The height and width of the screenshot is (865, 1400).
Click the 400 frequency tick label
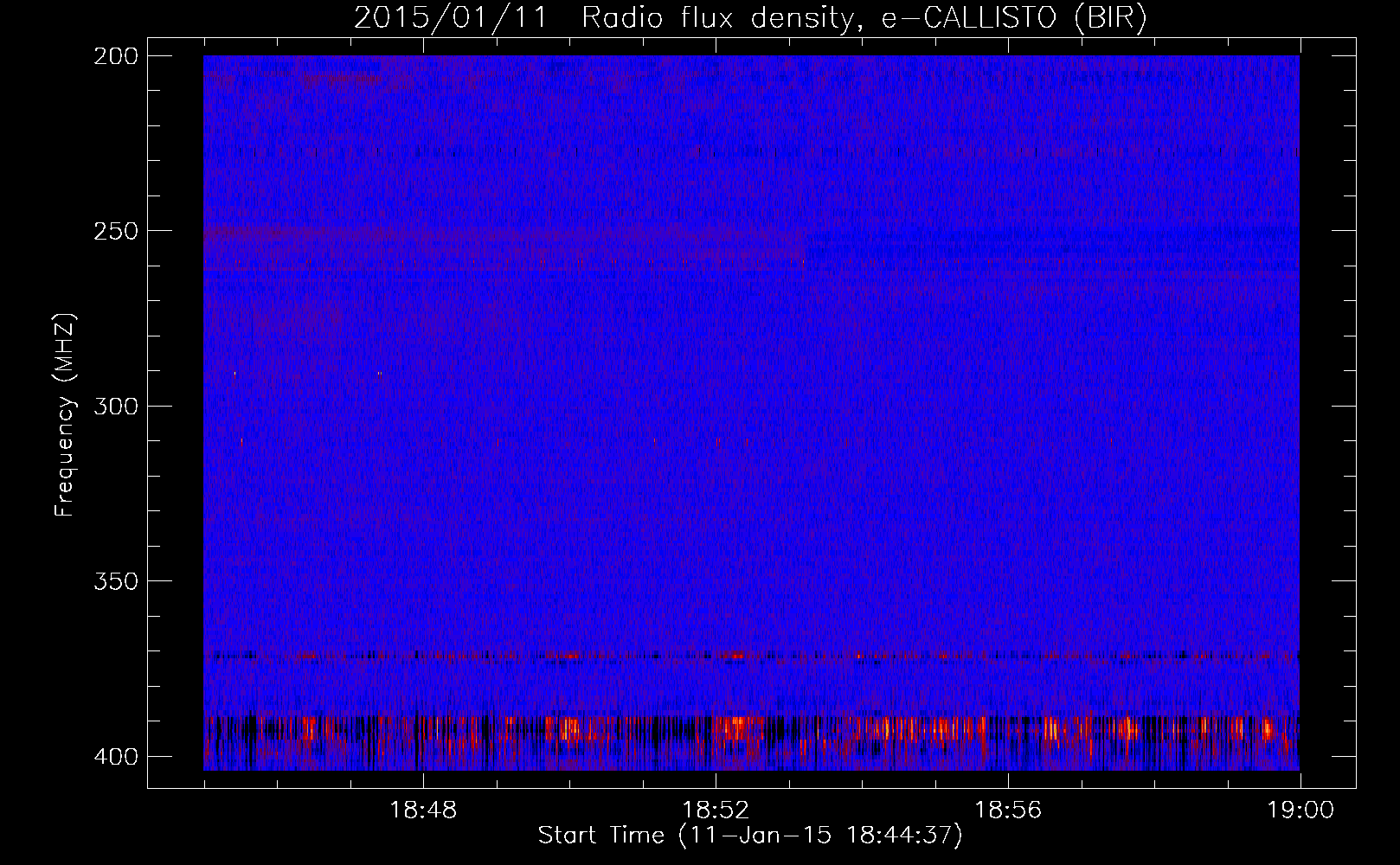(116, 757)
